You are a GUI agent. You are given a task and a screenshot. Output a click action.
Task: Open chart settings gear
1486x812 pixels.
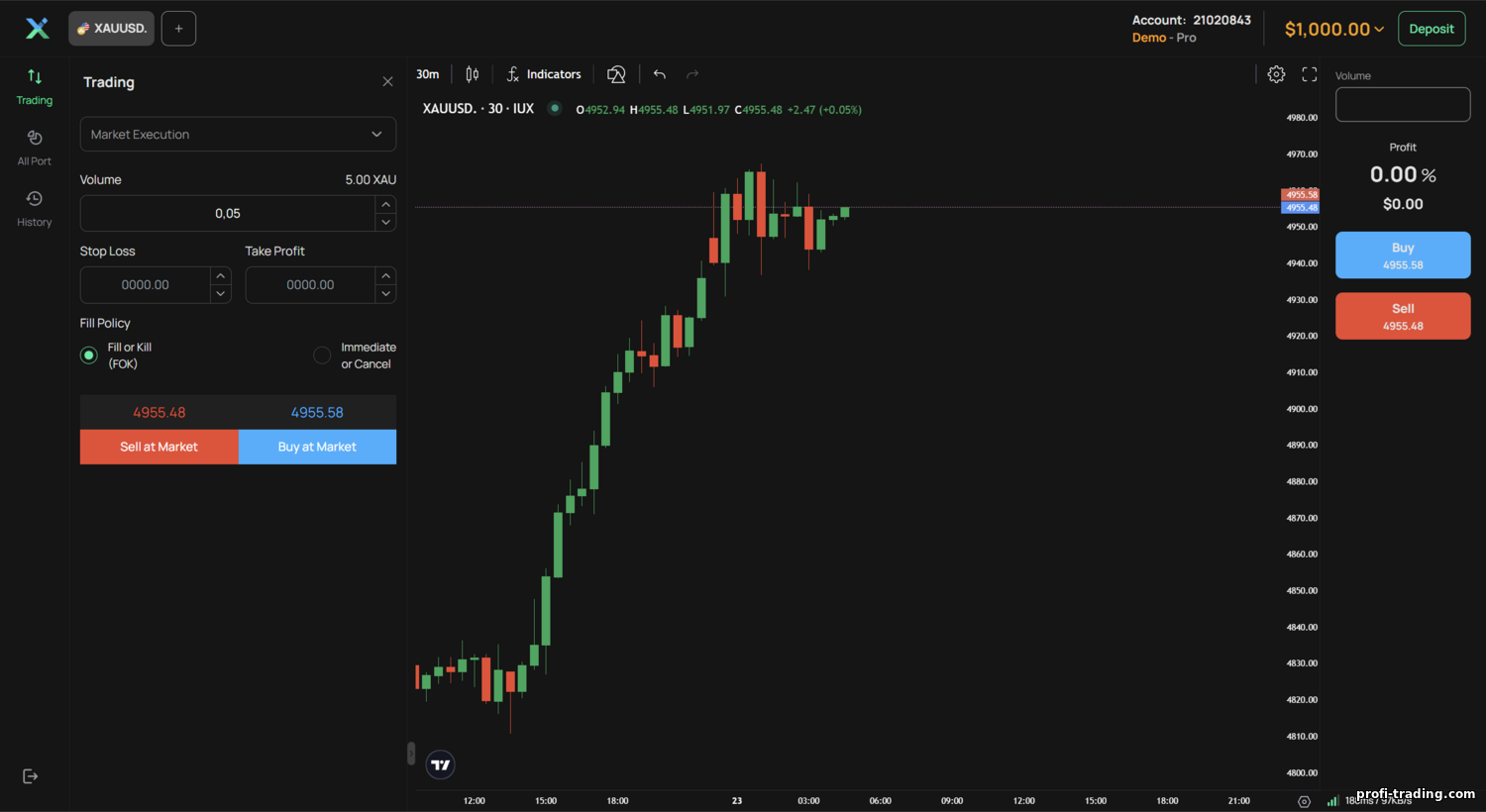pos(1276,73)
